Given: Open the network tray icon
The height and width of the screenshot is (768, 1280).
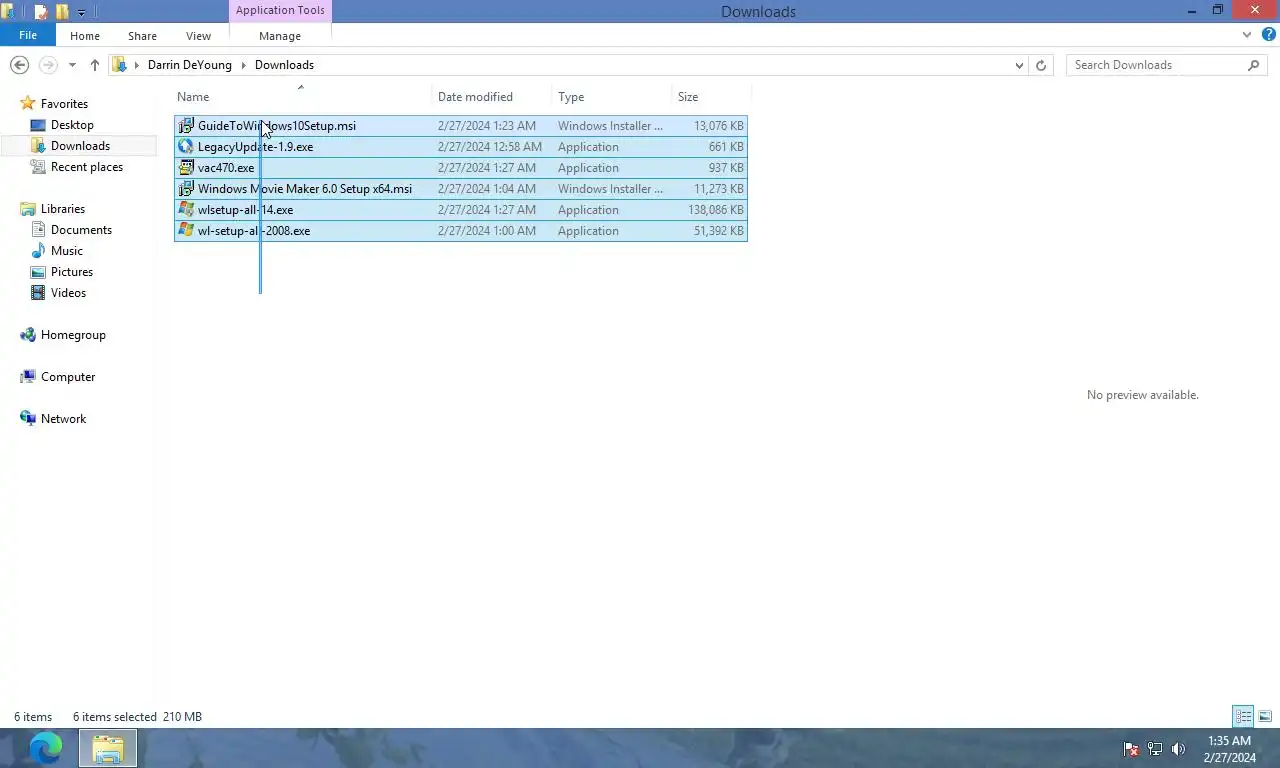Looking at the screenshot, I should (x=1155, y=749).
